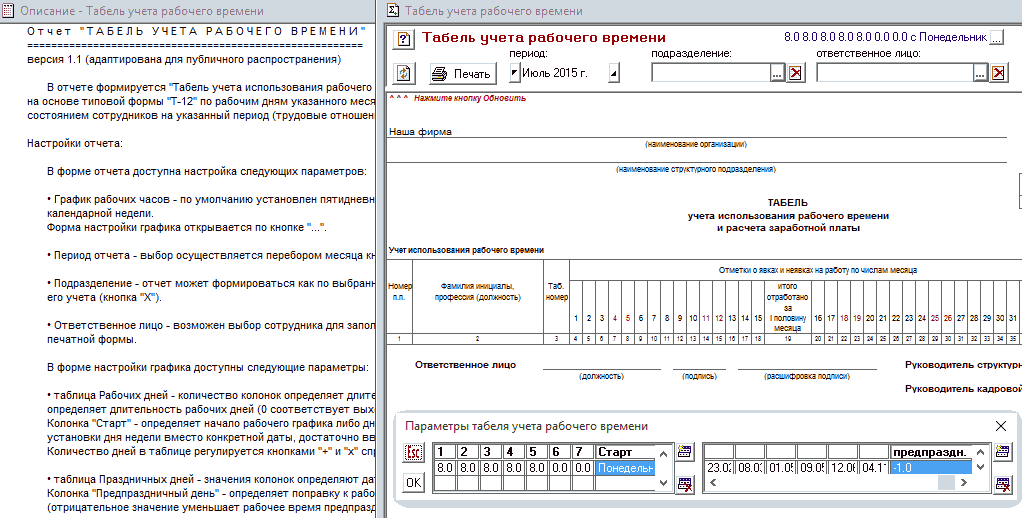1022x518 pixels.
Task: Click версия 1.1 line in Описание window
Action: [x=184, y=60]
